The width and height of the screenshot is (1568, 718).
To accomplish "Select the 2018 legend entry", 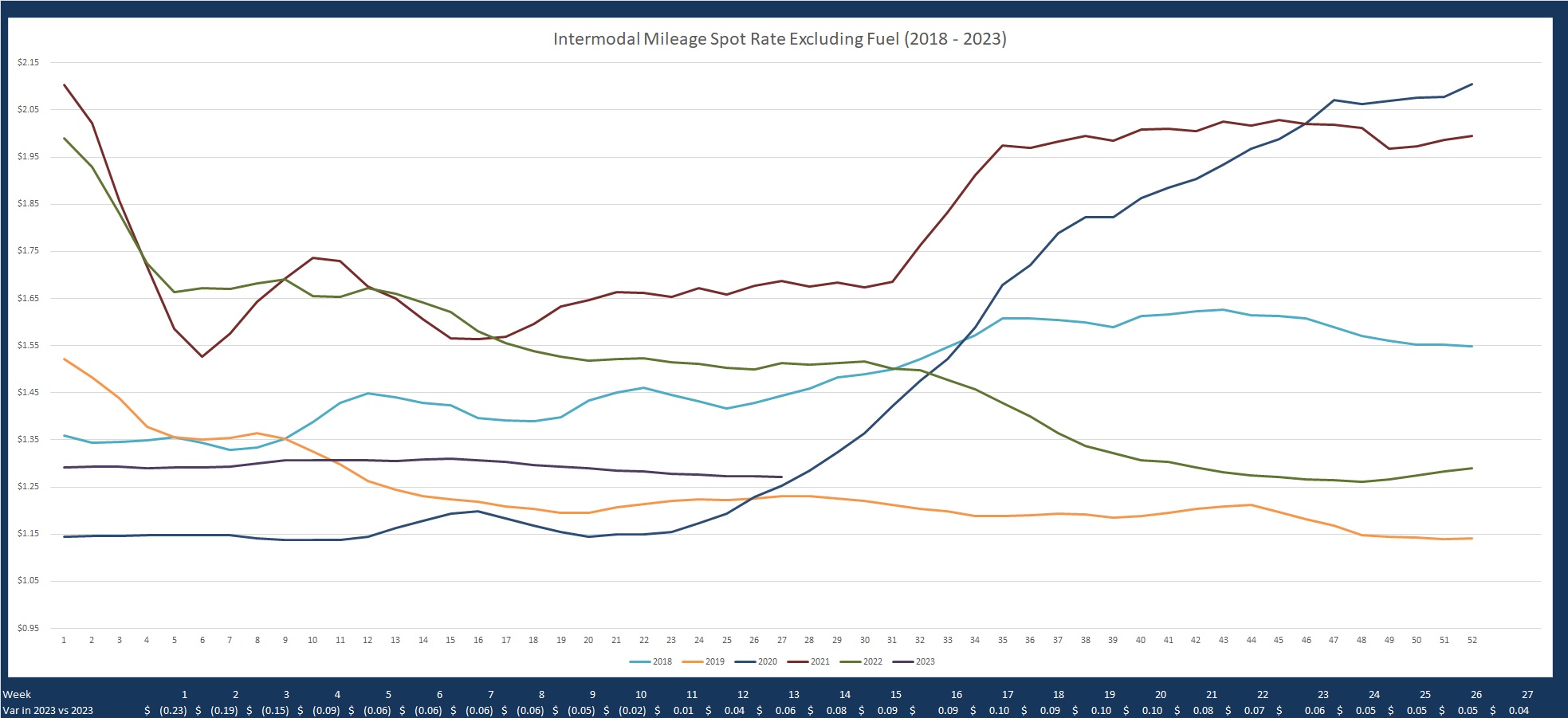I will 651,661.
